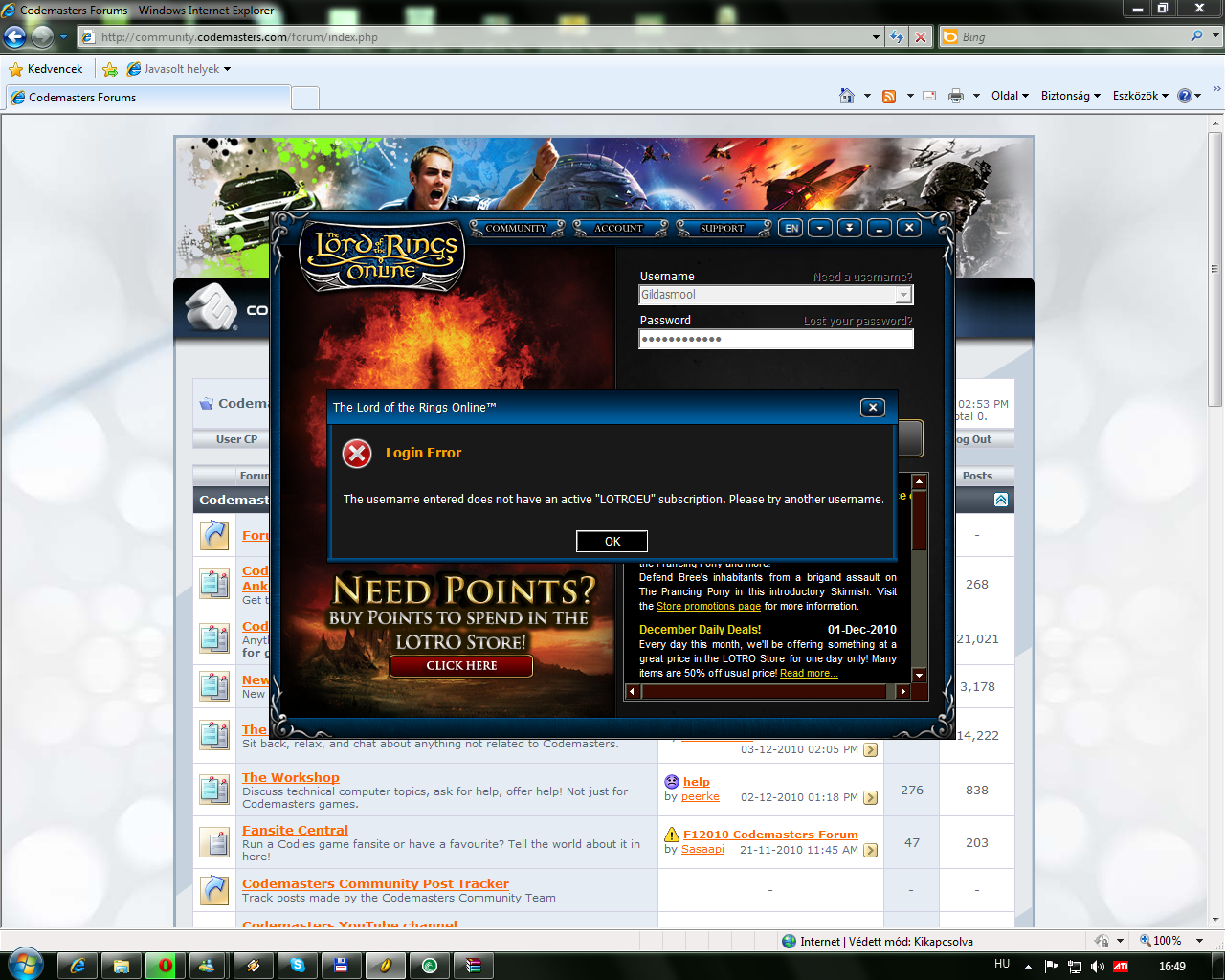Click the IE Forward navigation arrow
This screenshot has height=980, width=1225.
42,37
